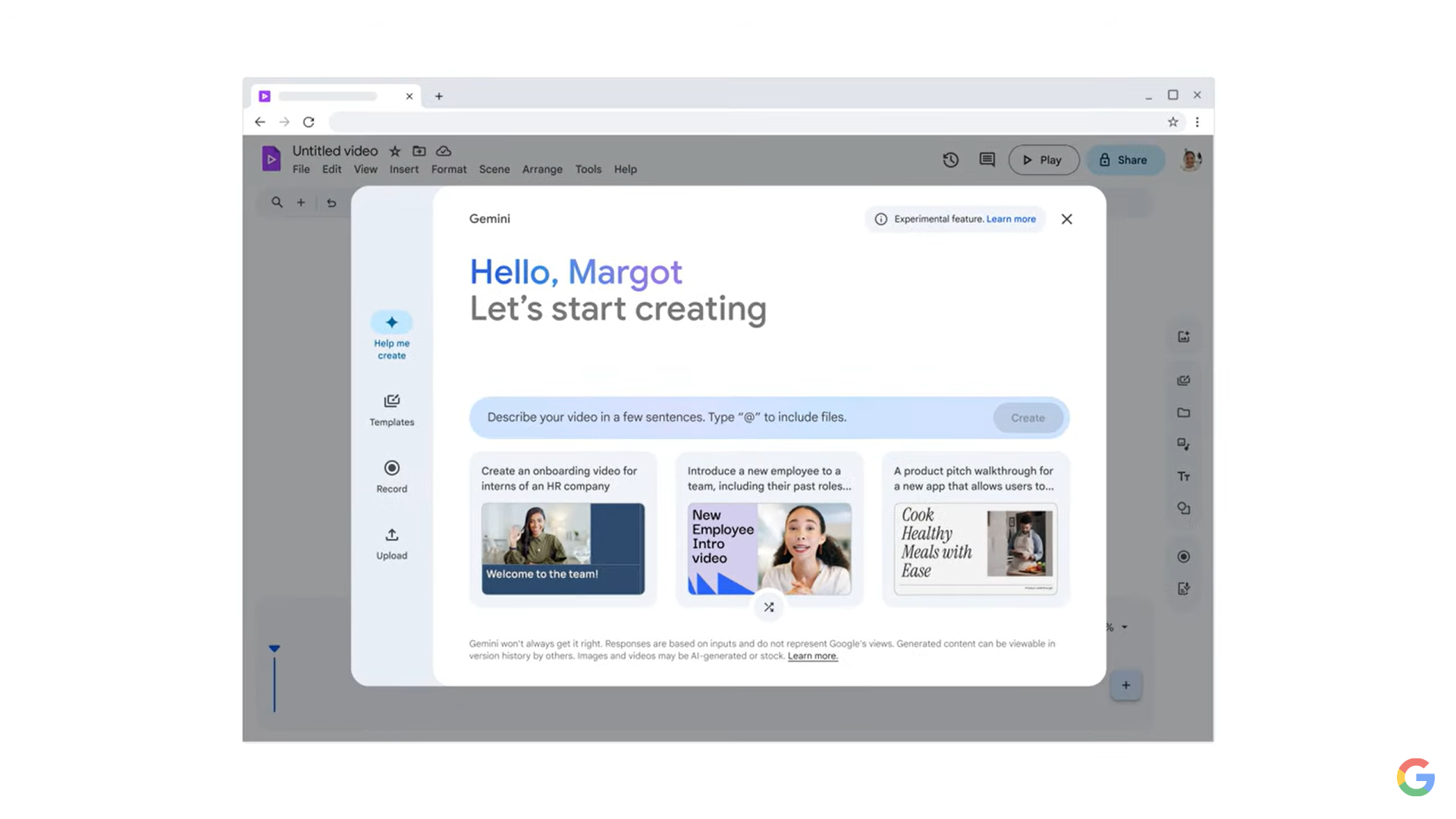Click the Text tool icon on right sidebar
Screen dimensions: 1456x819
1183,476
